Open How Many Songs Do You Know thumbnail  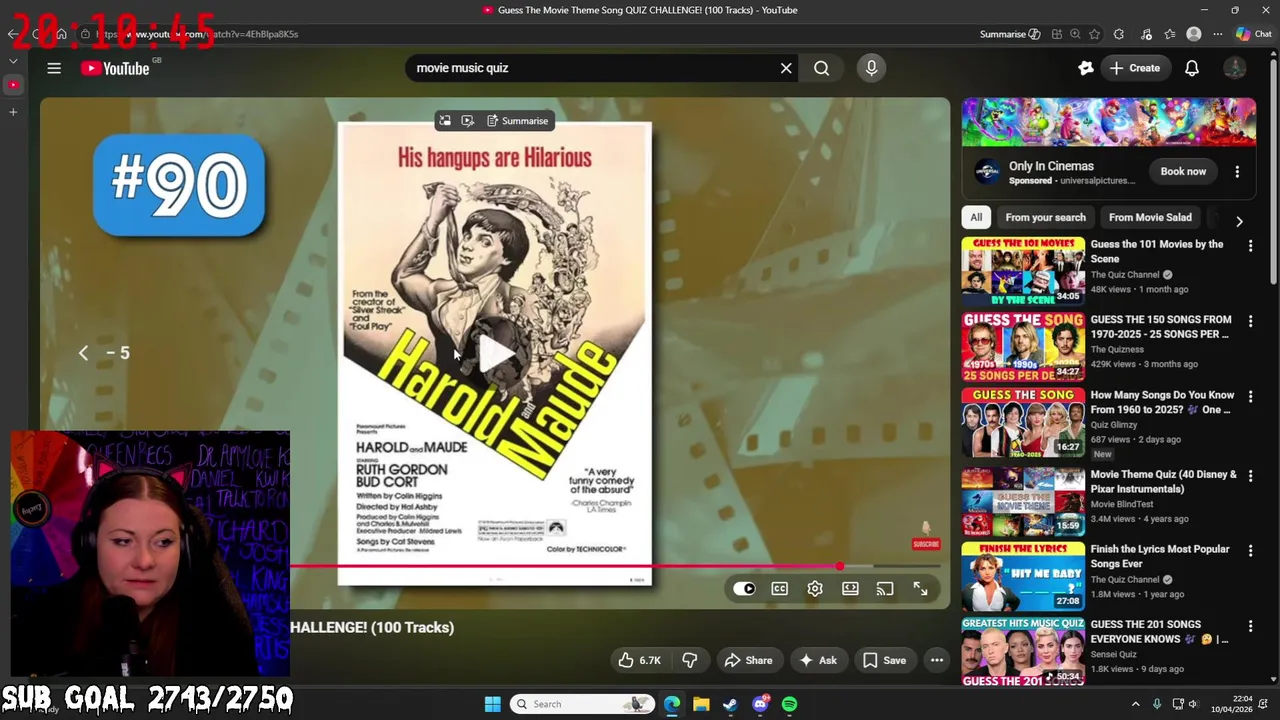tap(1023, 423)
